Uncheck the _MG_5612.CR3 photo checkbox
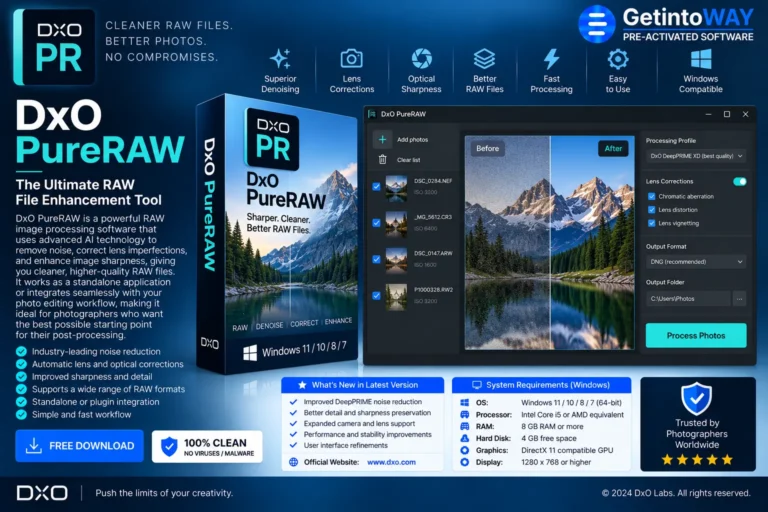 pyautogui.click(x=376, y=223)
